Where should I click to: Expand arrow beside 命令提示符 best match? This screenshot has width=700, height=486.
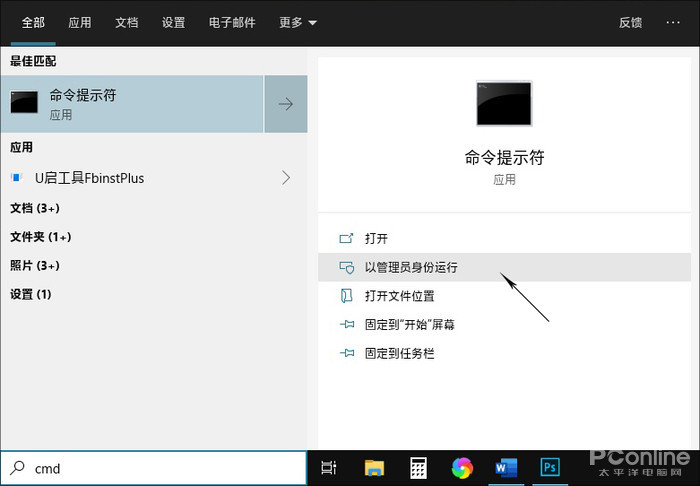(286, 104)
